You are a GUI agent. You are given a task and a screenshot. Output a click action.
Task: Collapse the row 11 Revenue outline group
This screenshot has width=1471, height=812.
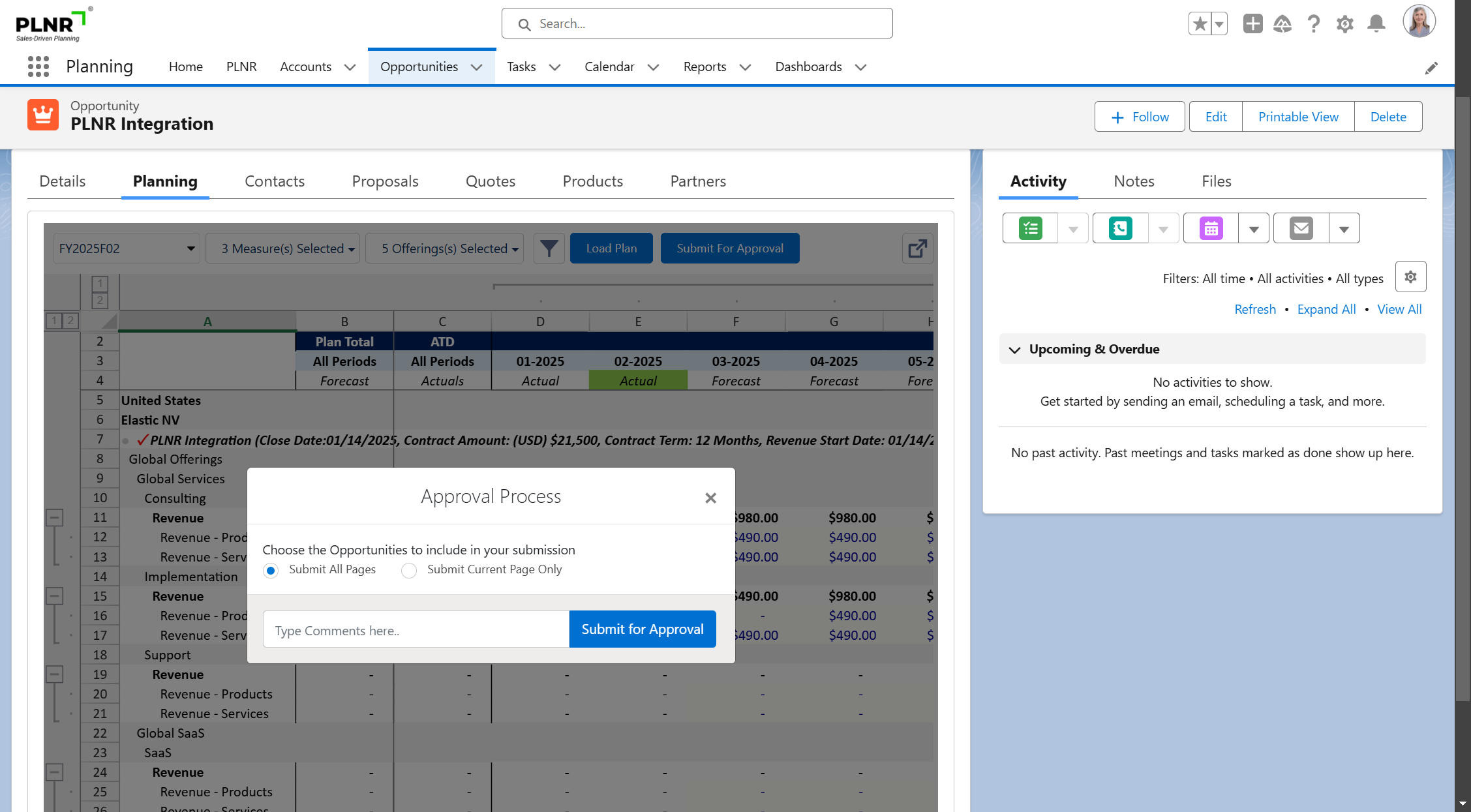click(55, 518)
